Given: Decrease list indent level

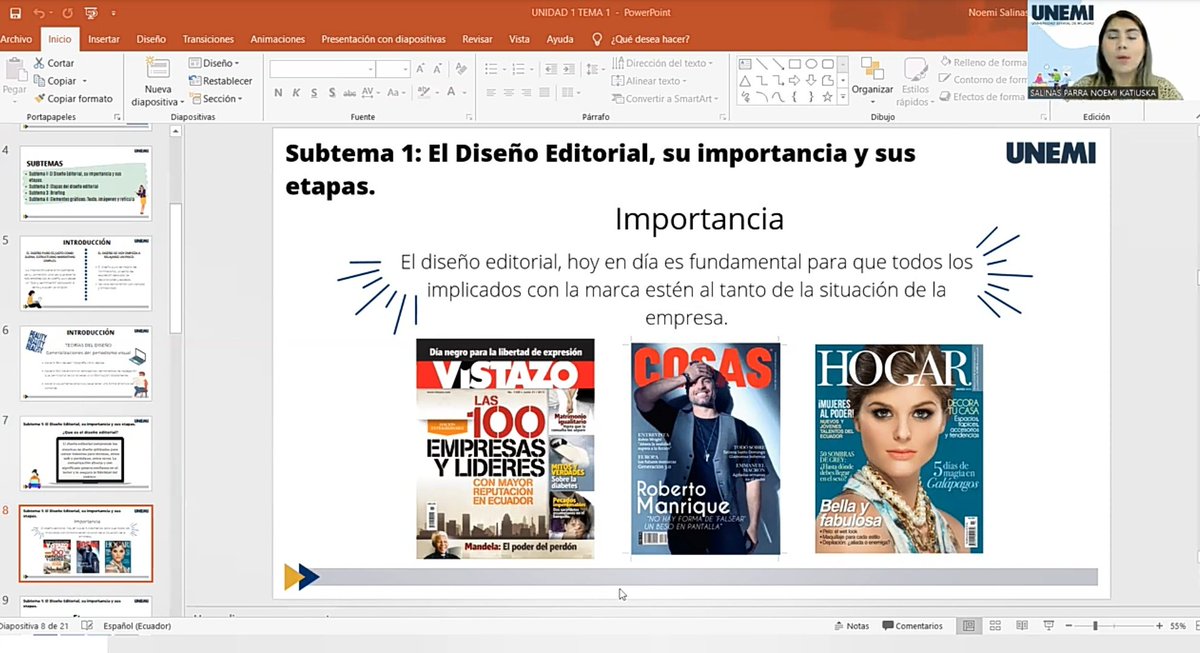Looking at the screenshot, I should click(551, 69).
